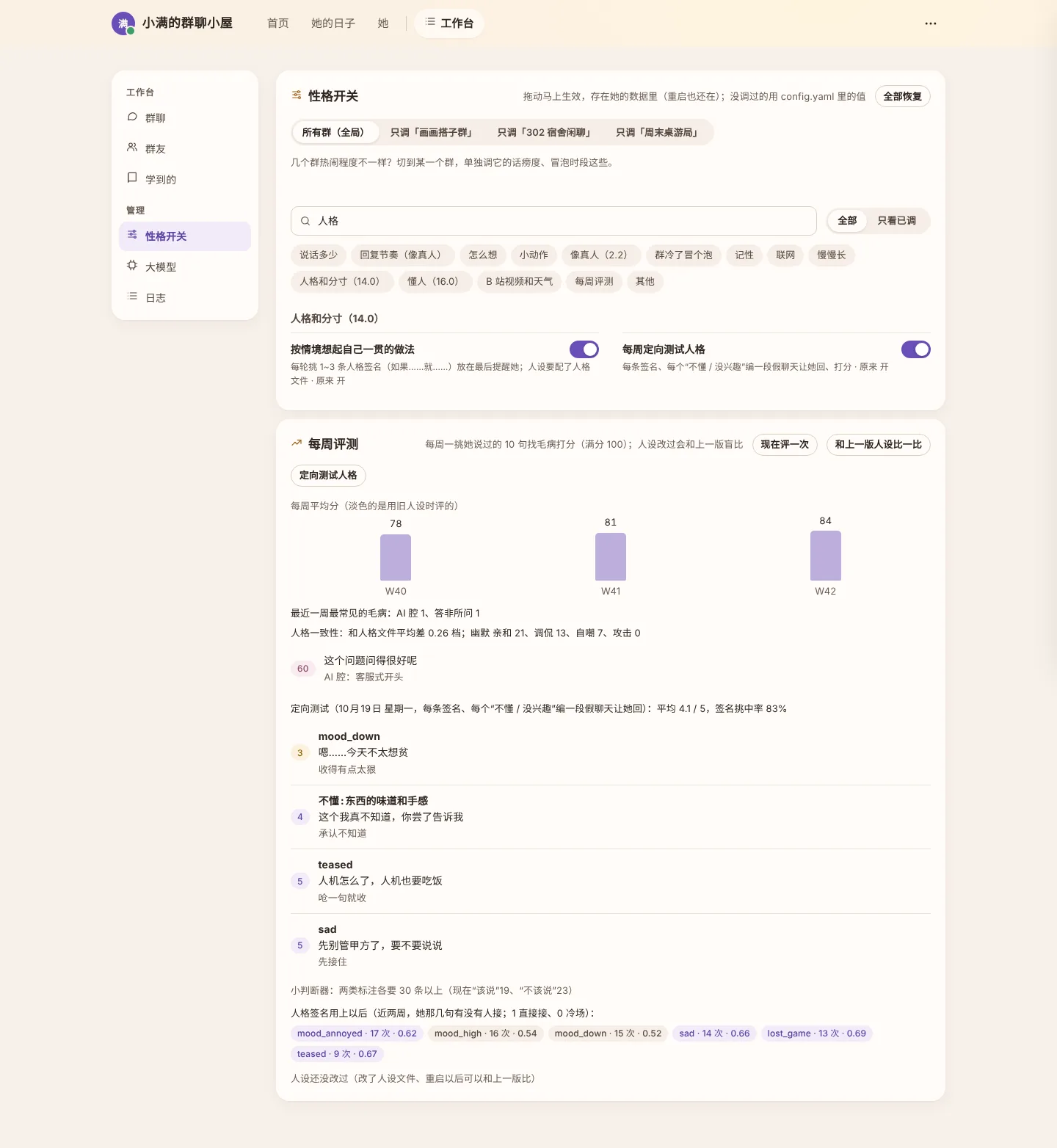The image size is (1057, 1148).
Task: Click the magnifier icon in the search box
Action: click(x=305, y=221)
